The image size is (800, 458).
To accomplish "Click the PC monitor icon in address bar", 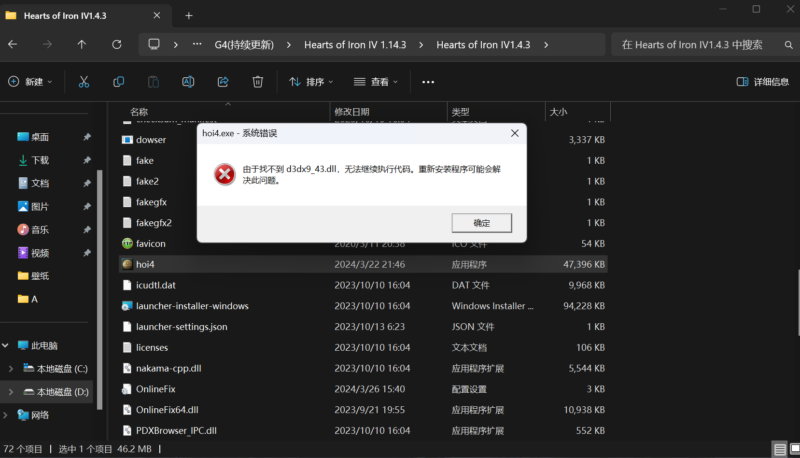I will (154, 44).
